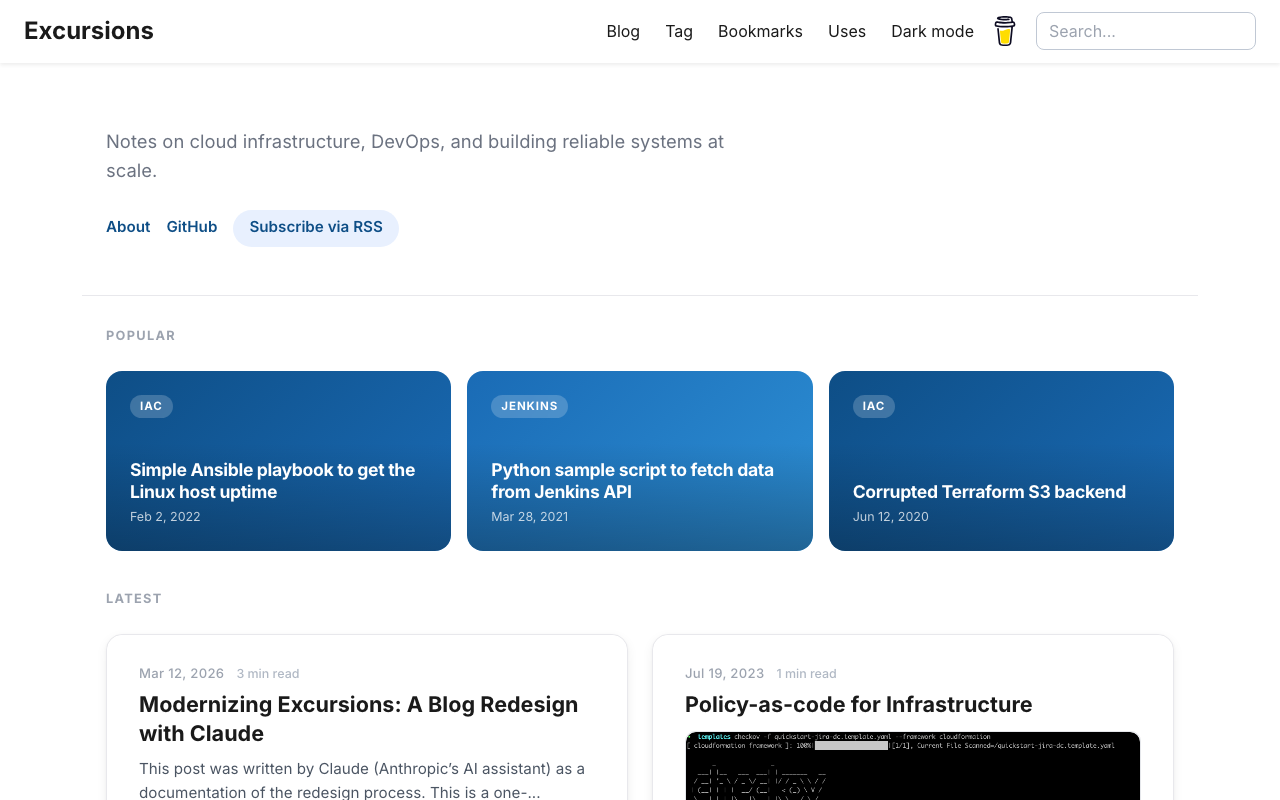
Task: Click the checkov screenshot thumbnail
Action: [x=912, y=765]
